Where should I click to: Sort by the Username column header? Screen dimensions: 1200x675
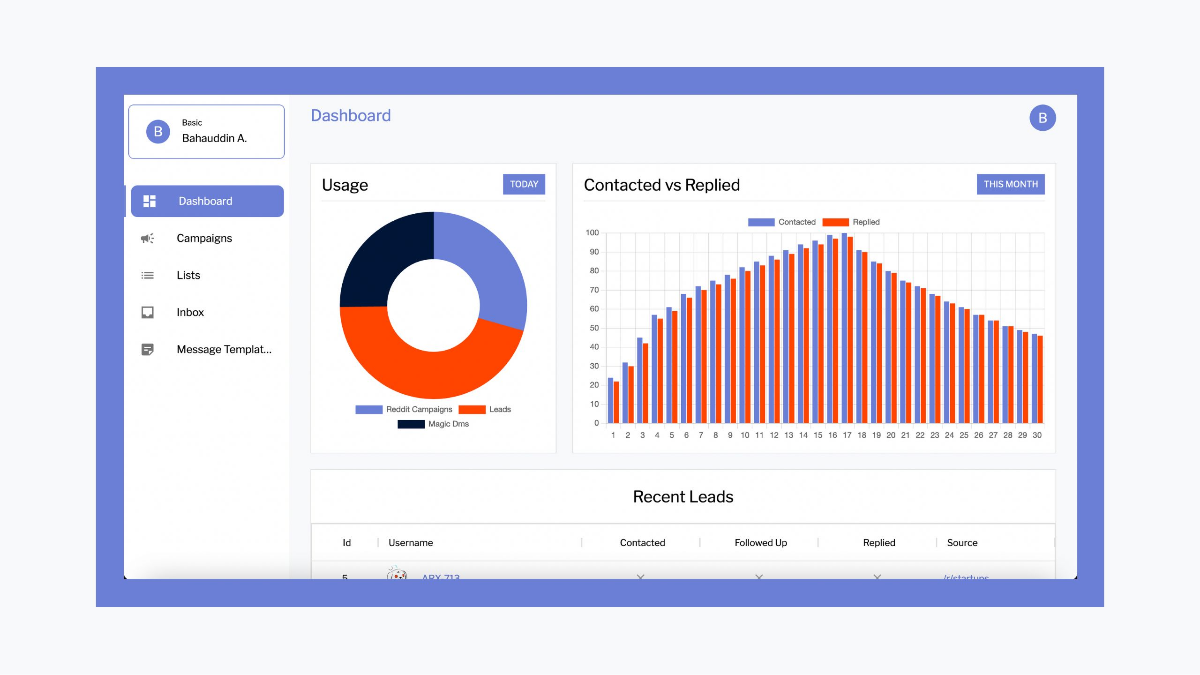pos(411,543)
